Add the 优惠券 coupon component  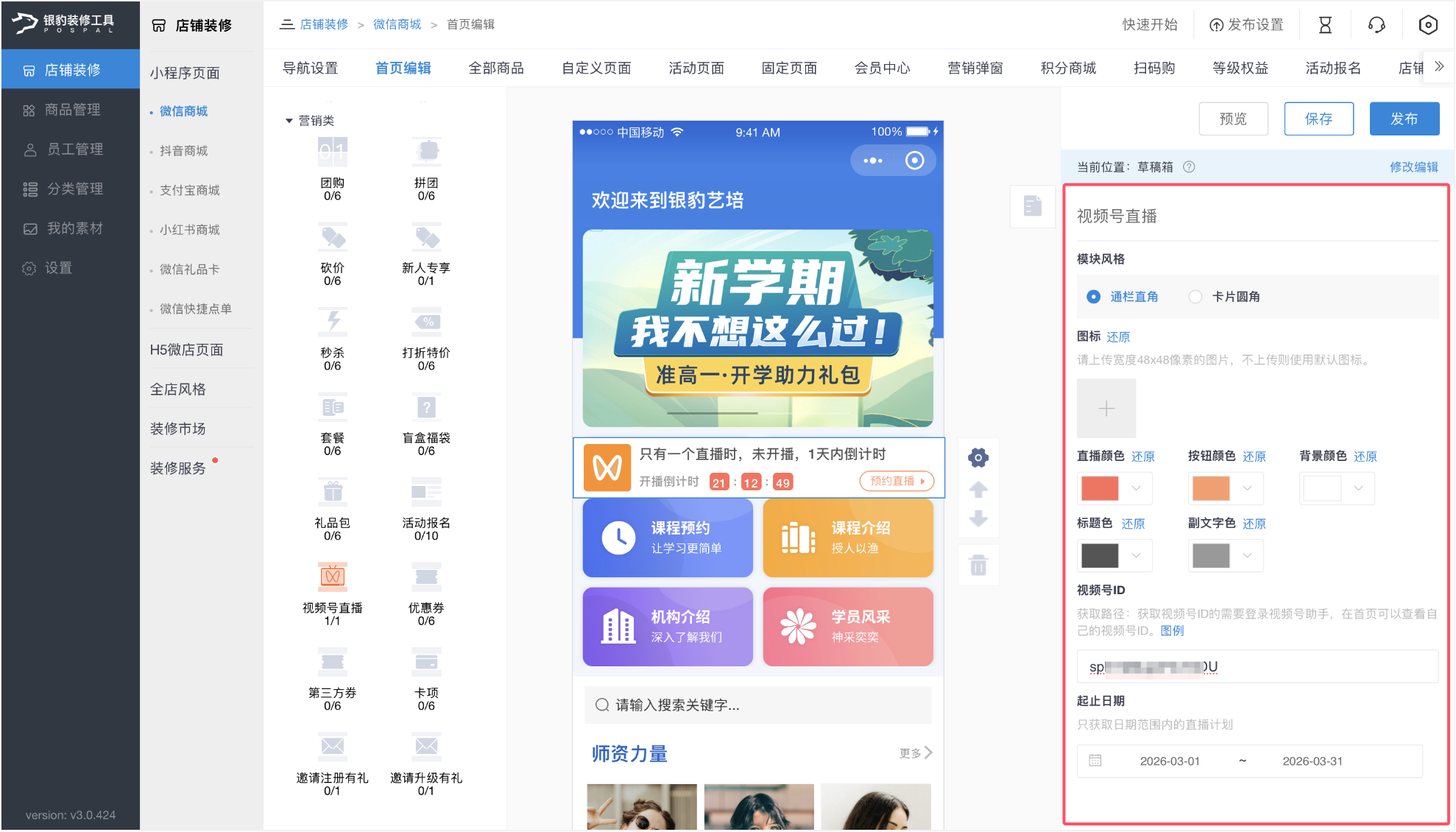(x=426, y=577)
